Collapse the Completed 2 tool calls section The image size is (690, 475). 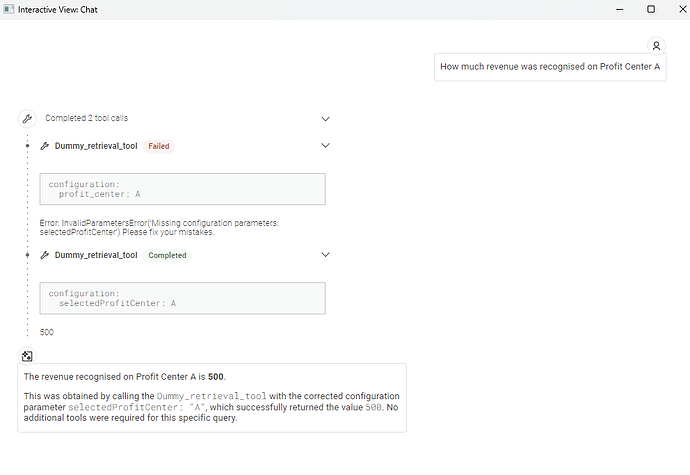pos(325,118)
